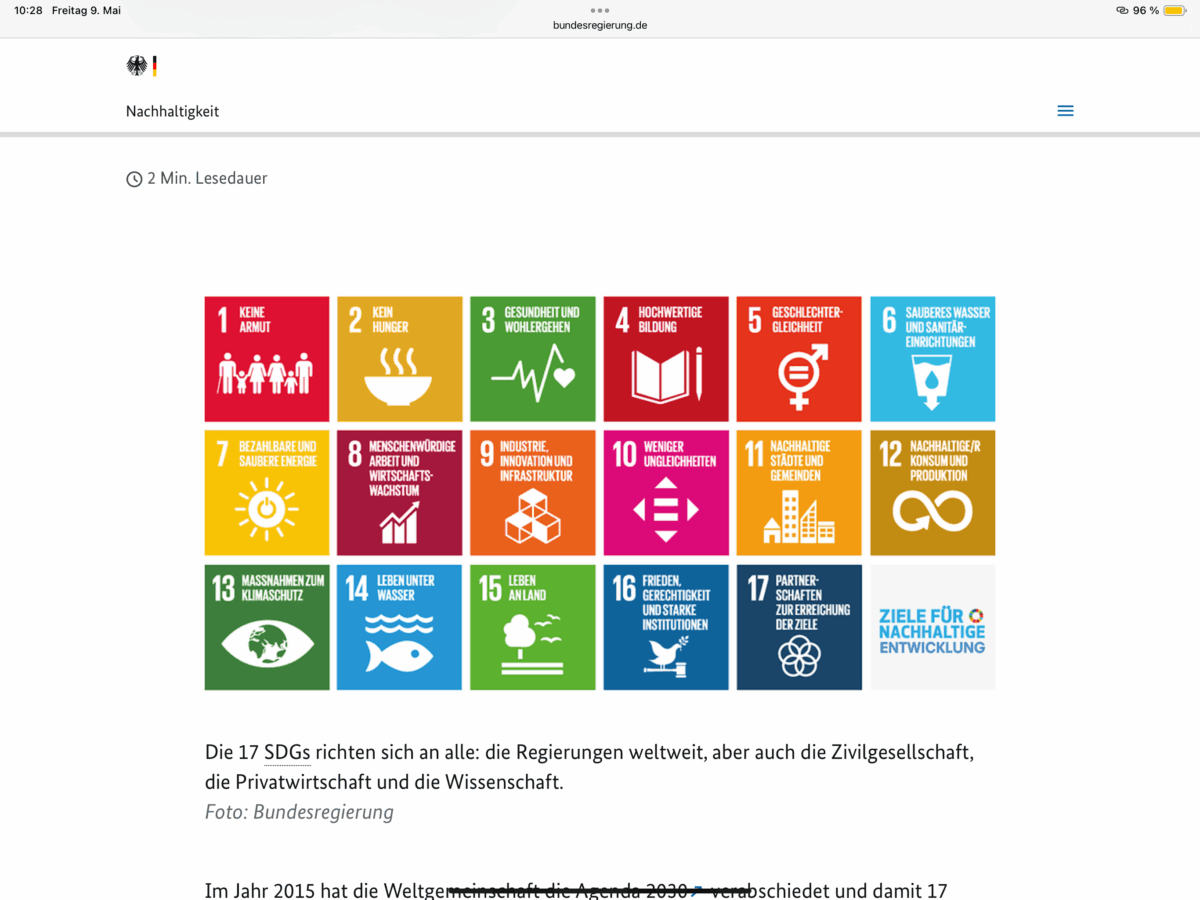
Task: Click the 2 Min. Lesedauer text
Action: [207, 178]
